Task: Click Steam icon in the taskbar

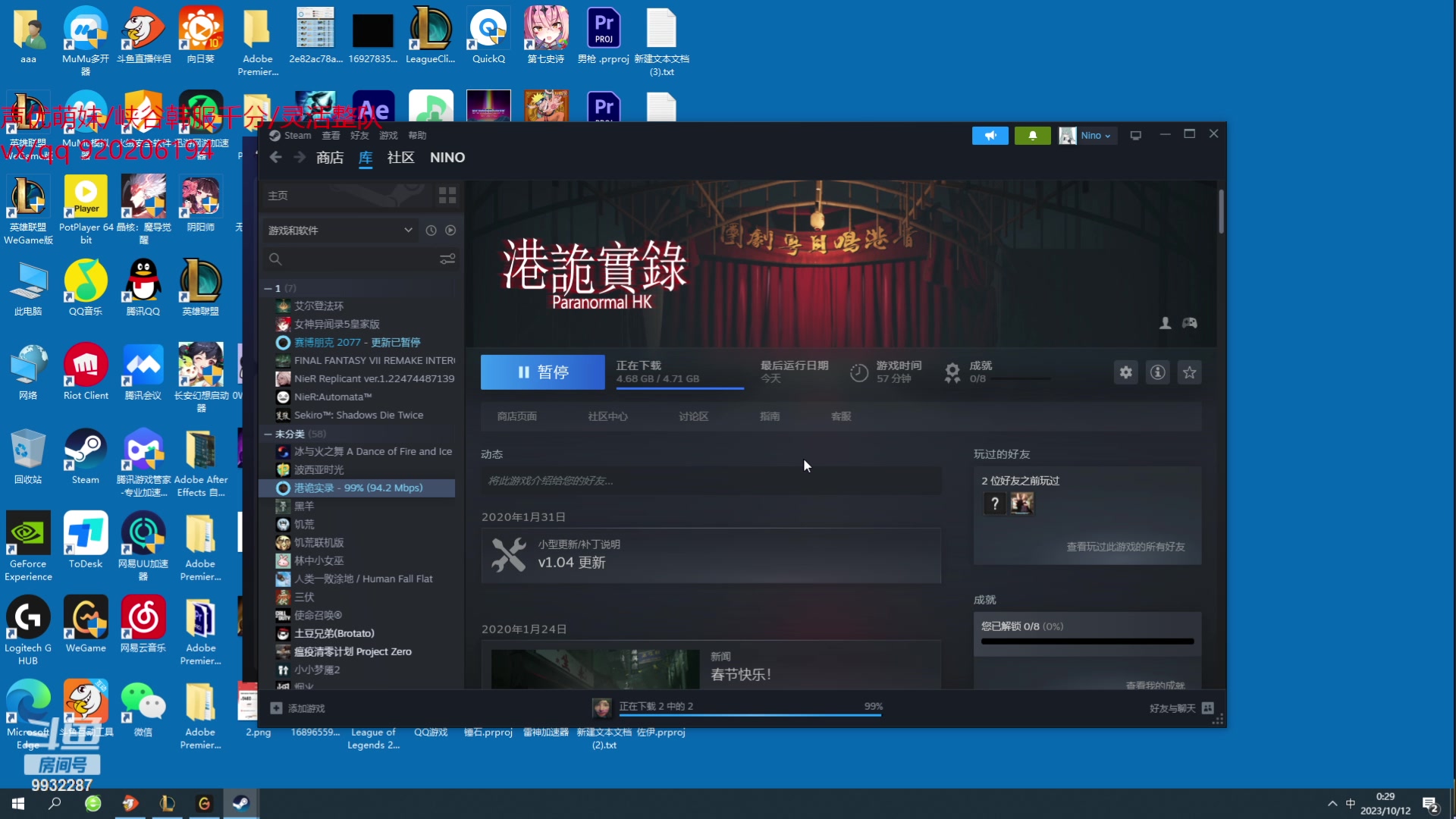Action: point(241,803)
